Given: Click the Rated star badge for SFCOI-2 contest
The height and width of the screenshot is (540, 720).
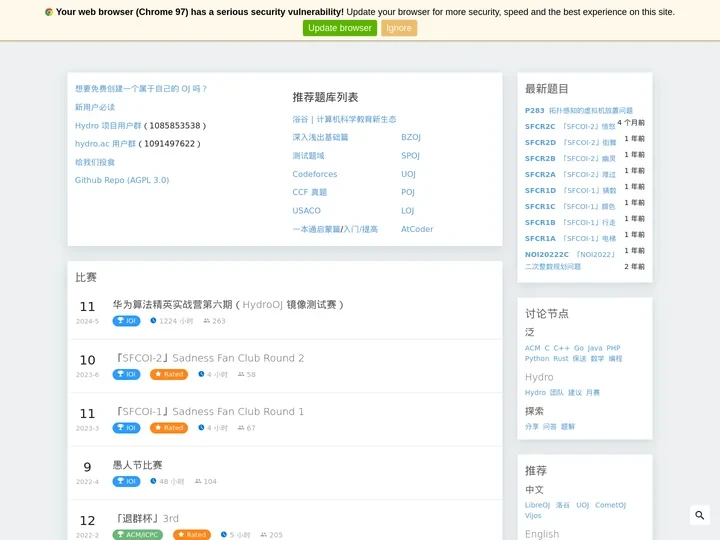Looking at the screenshot, I should 169,374.
